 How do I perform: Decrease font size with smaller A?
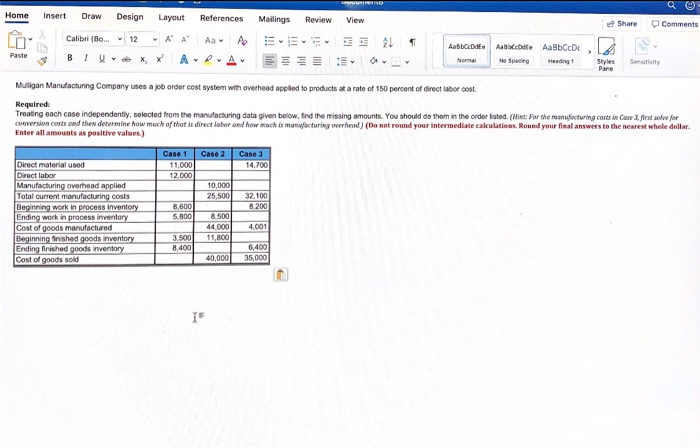click(x=185, y=39)
